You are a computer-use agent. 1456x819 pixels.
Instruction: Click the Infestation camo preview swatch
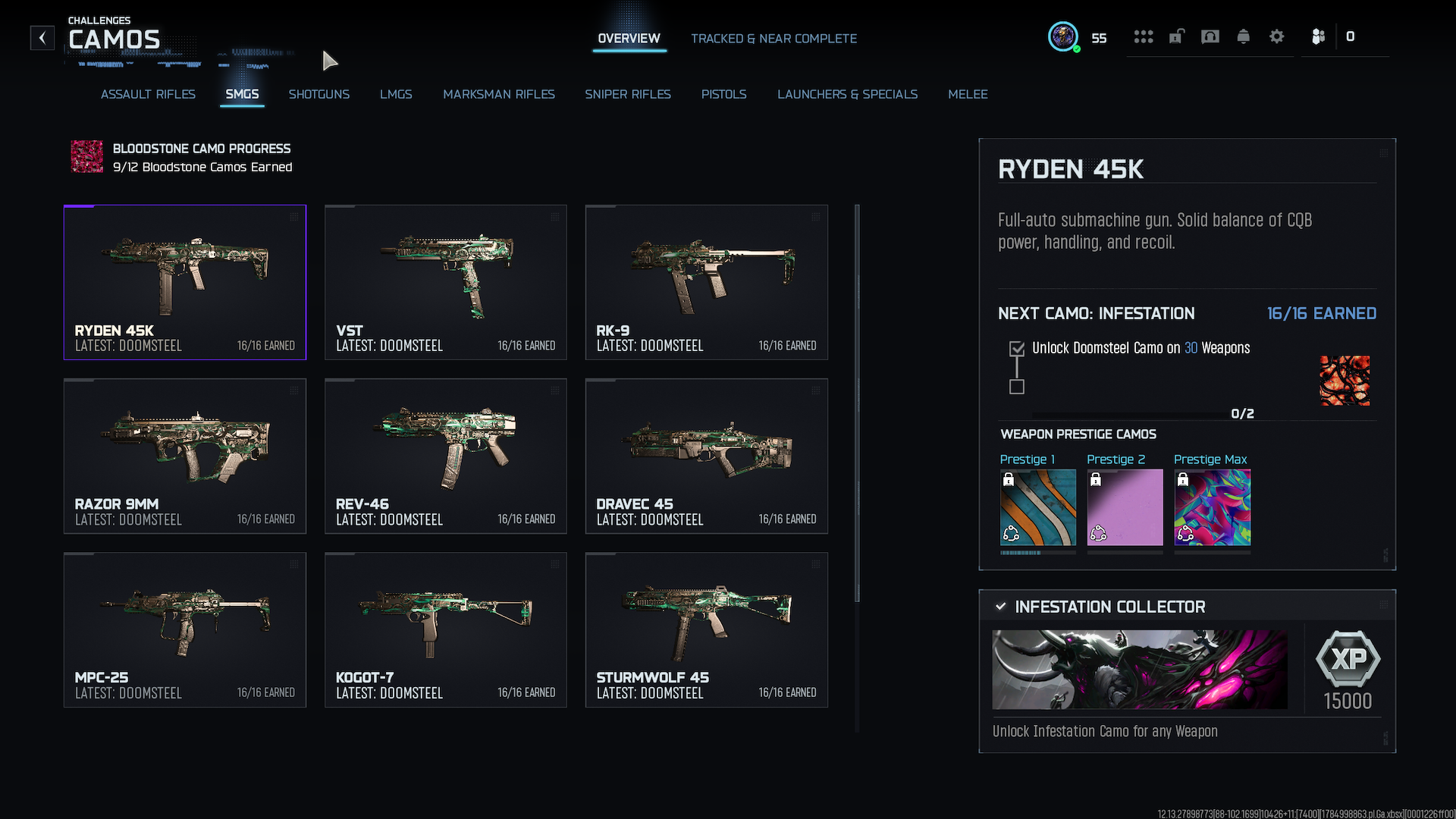tap(1345, 381)
